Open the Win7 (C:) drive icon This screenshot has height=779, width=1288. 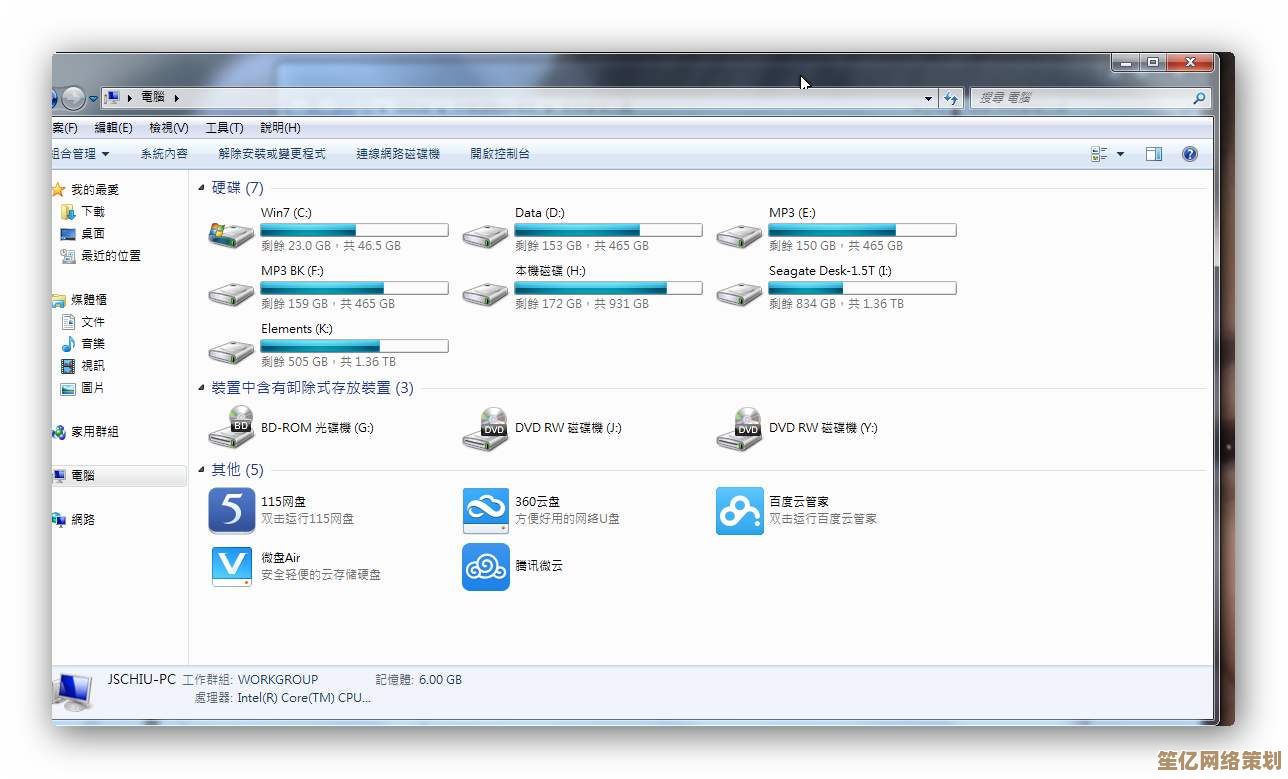coord(231,234)
